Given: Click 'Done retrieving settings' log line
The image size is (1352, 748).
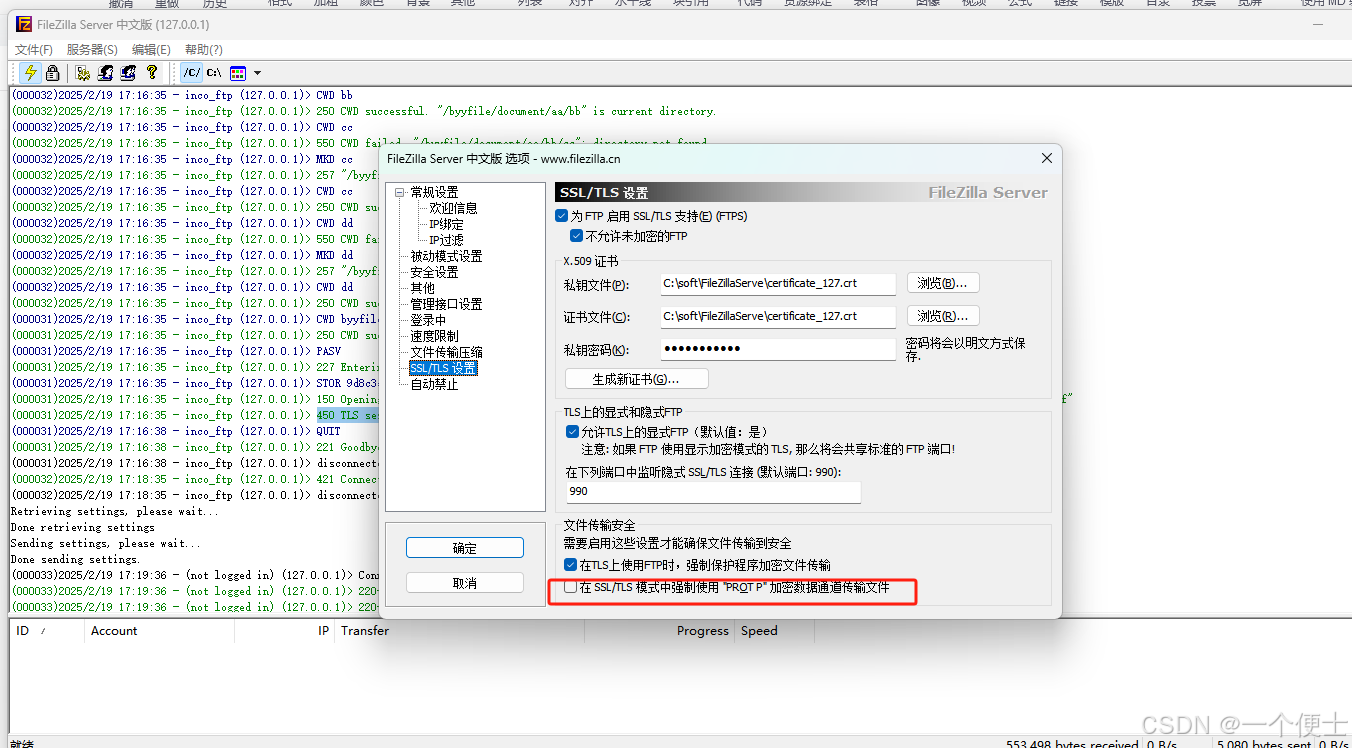Looking at the screenshot, I should 83,527.
